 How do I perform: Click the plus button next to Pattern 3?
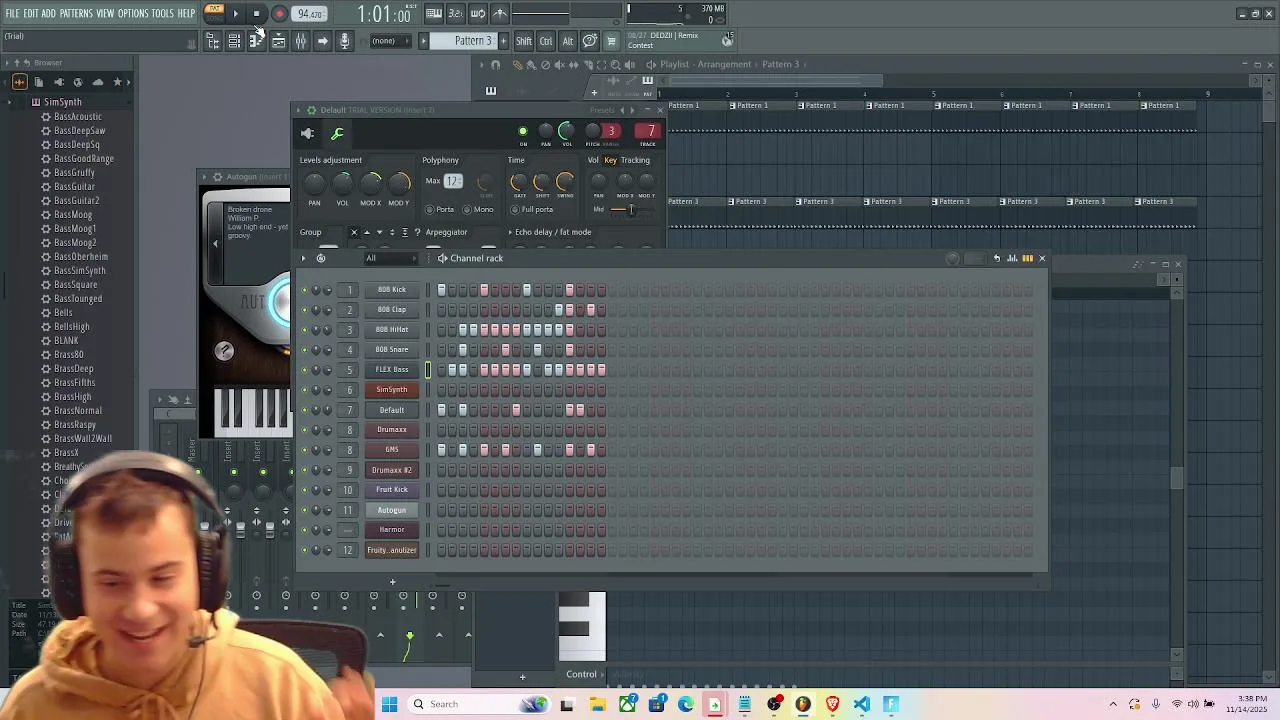(503, 41)
